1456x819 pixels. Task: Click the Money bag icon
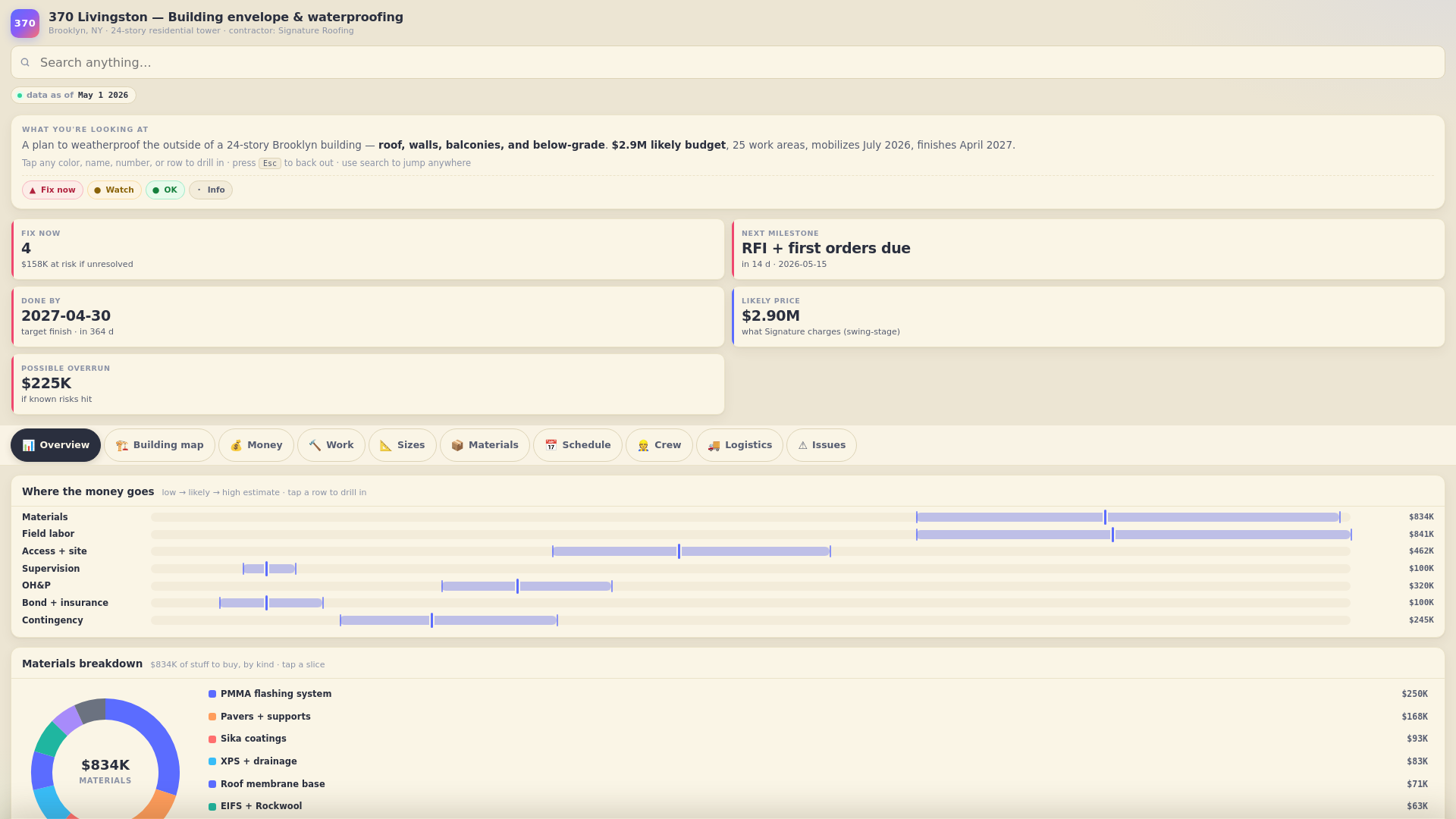pos(236,445)
